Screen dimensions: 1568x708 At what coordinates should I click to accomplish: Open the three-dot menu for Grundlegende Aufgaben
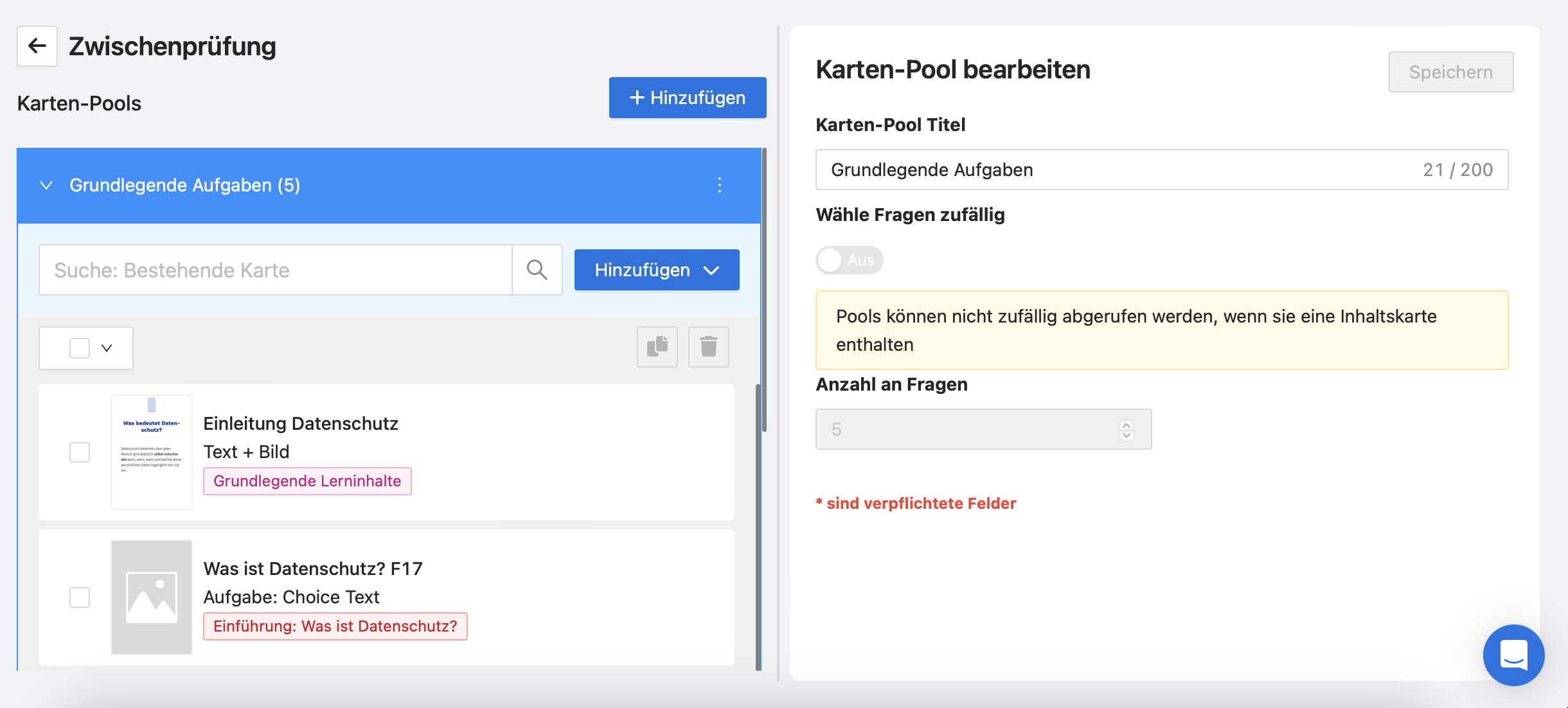(x=720, y=186)
